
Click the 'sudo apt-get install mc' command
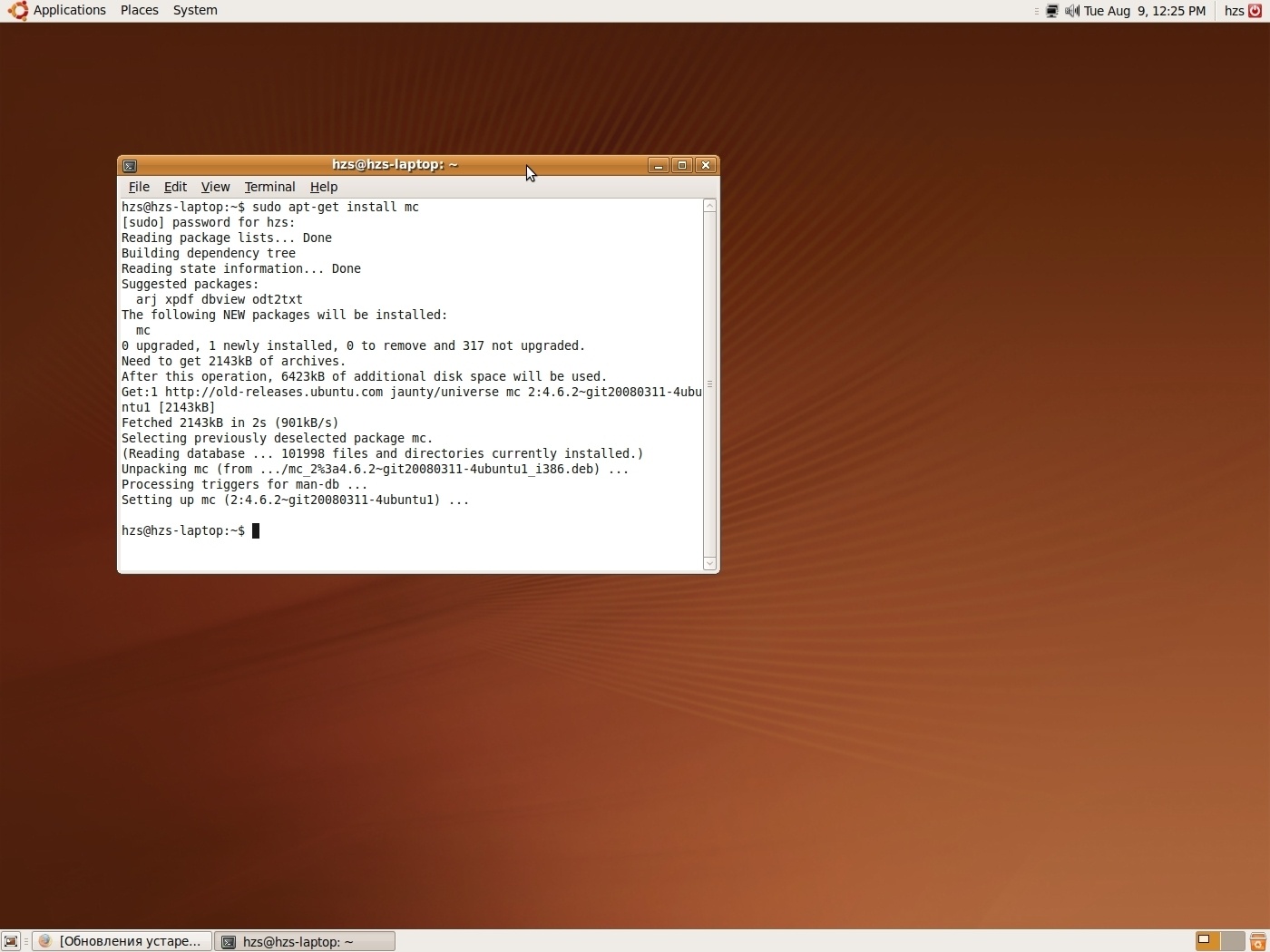click(336, 207)
